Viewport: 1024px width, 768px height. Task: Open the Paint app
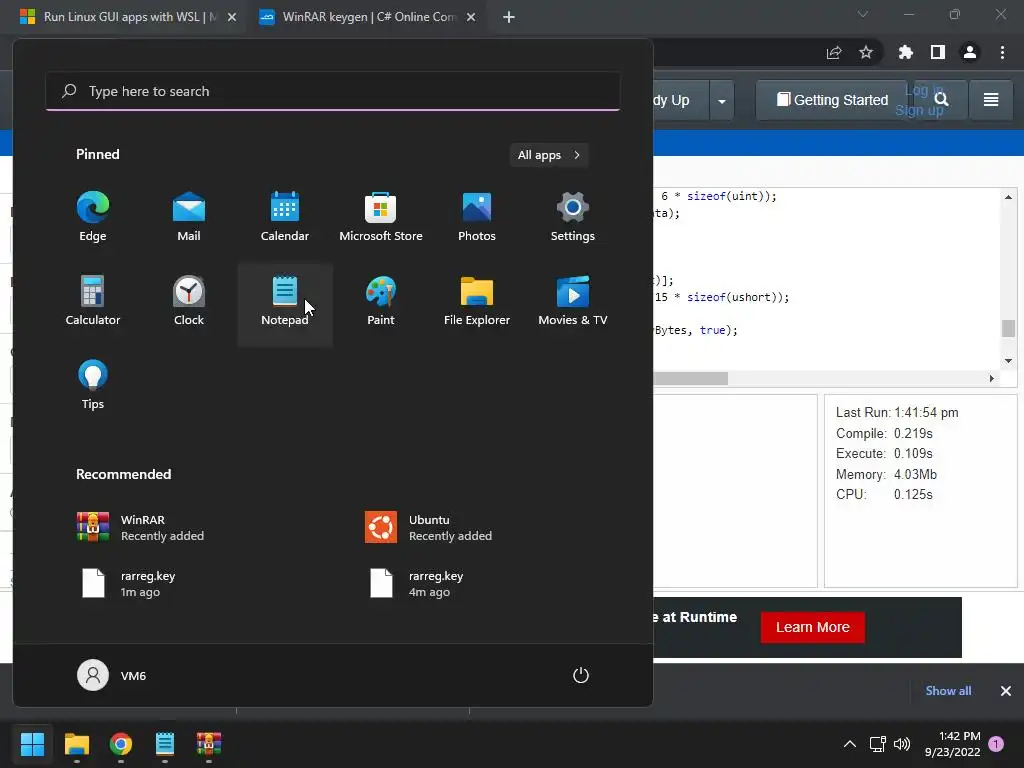tap(381, 302)
